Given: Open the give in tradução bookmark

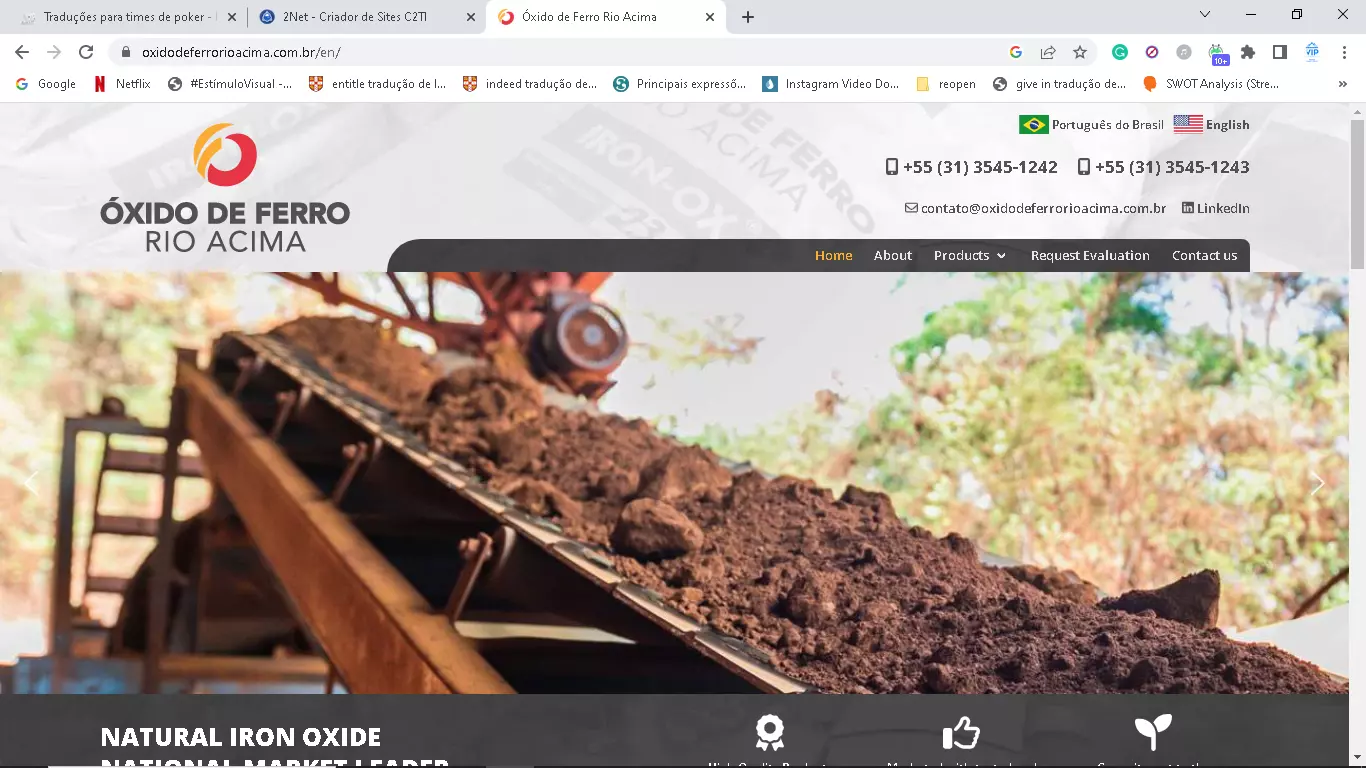Looking at the screenshot, I should pos(1060,84).
